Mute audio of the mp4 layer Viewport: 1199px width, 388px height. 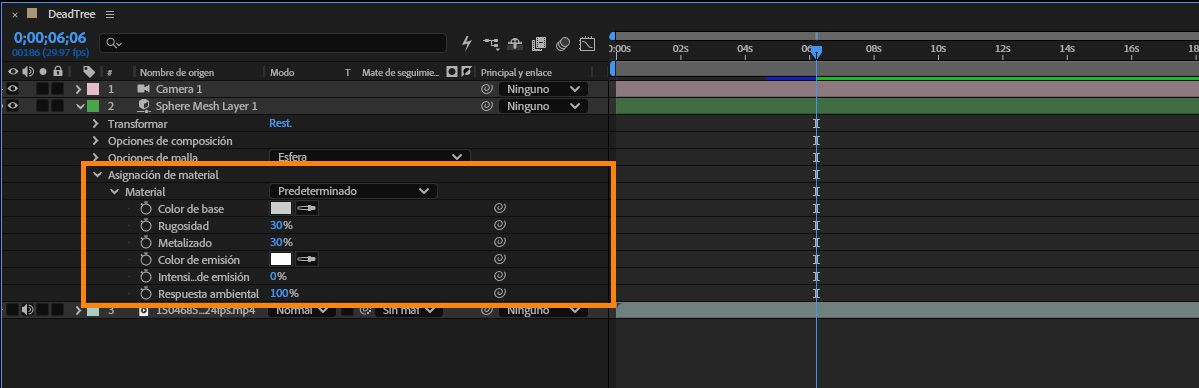coord(28,310)
